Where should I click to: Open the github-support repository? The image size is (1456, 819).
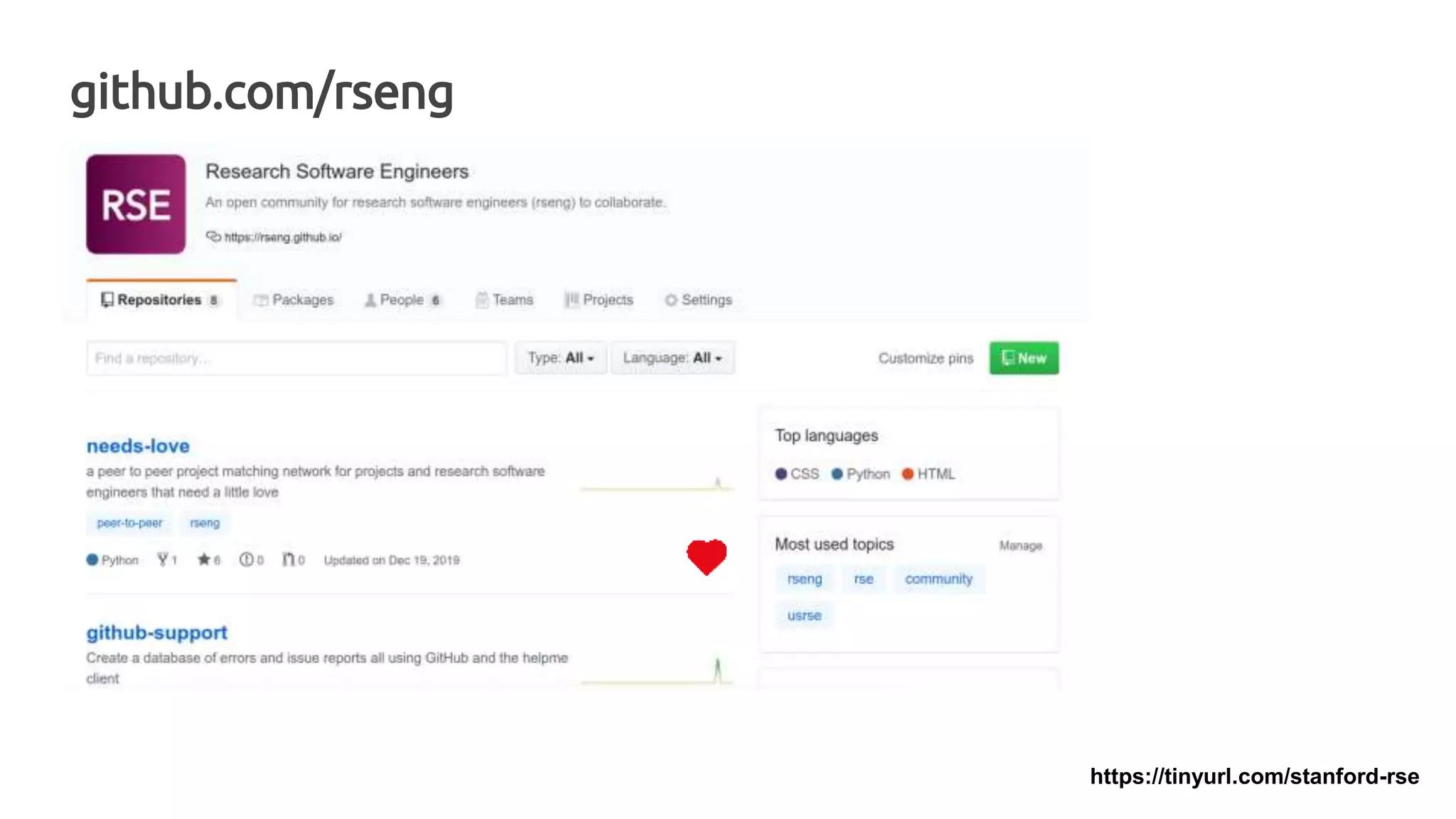tap(156, 633)
